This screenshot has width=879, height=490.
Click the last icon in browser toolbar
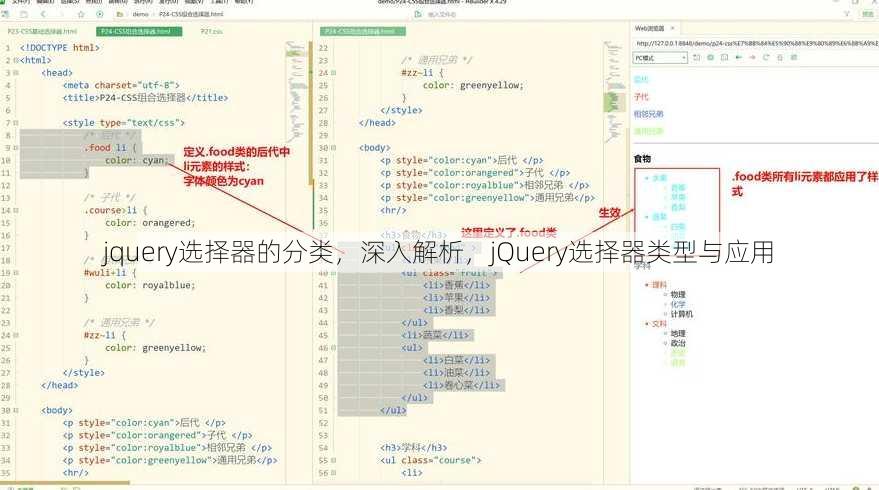pyautogui.click(x=794, y=58)
